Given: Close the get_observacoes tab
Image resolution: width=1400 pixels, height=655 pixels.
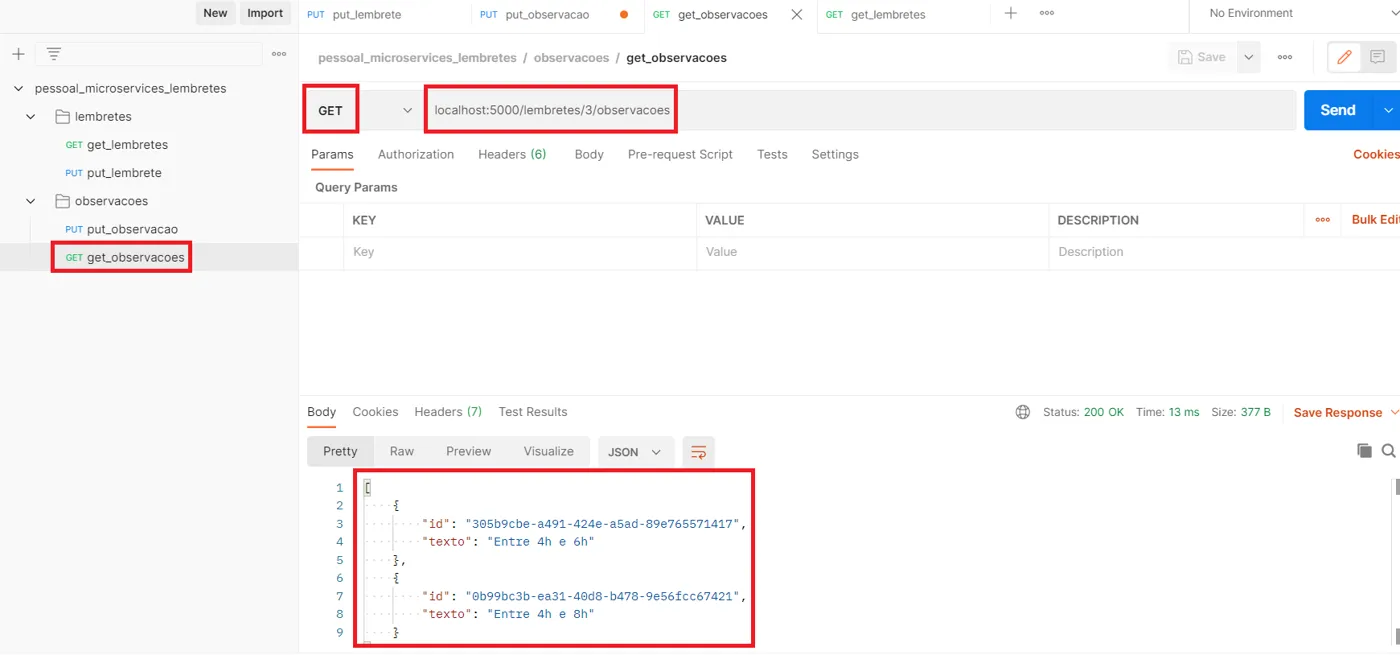Looking at the screenshot, I should click(x=797, y=14).
